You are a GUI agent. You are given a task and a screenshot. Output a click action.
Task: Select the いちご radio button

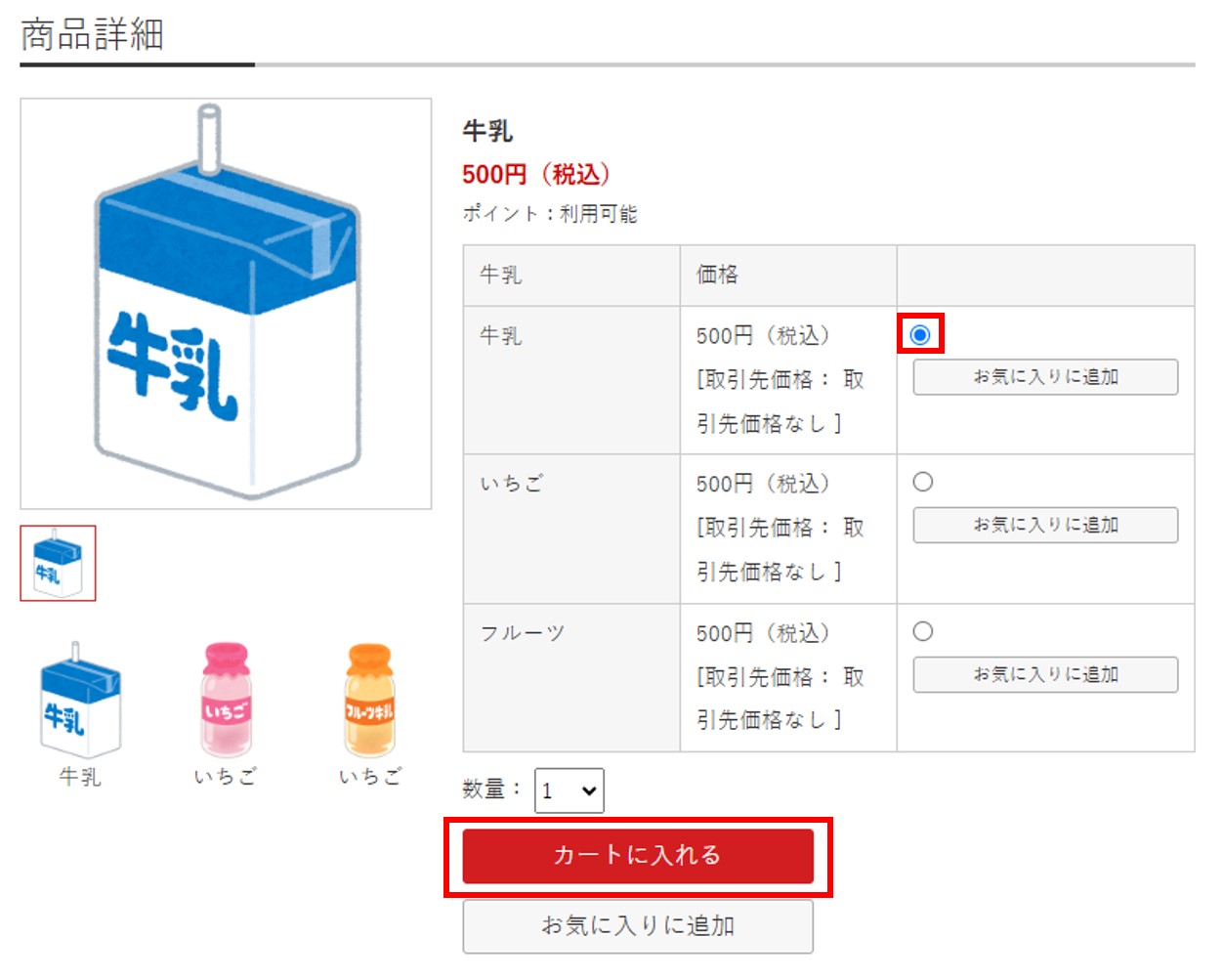coord(923,482)
